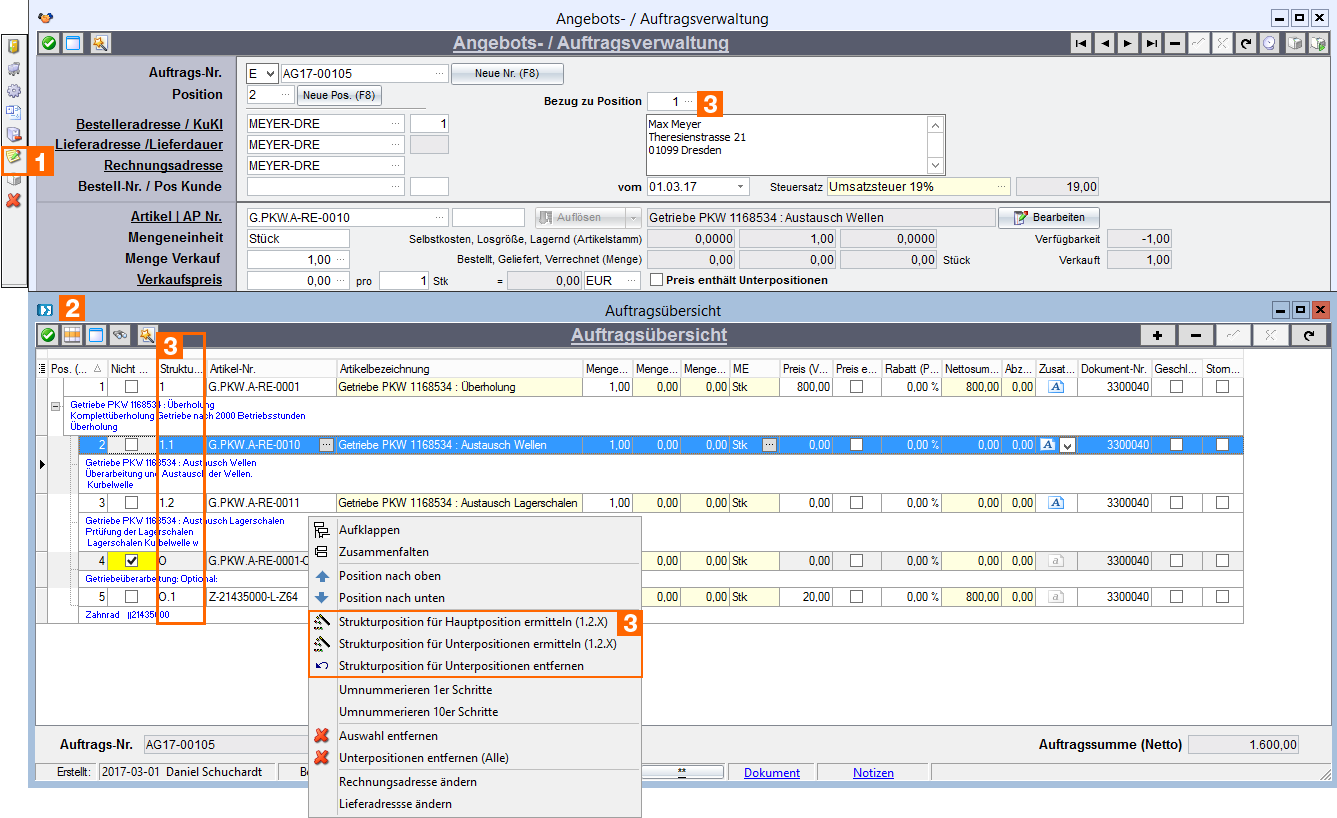Click the 'Neue Pos. (F8)' button
The image size is (1337, 818).
click(339, 95)
